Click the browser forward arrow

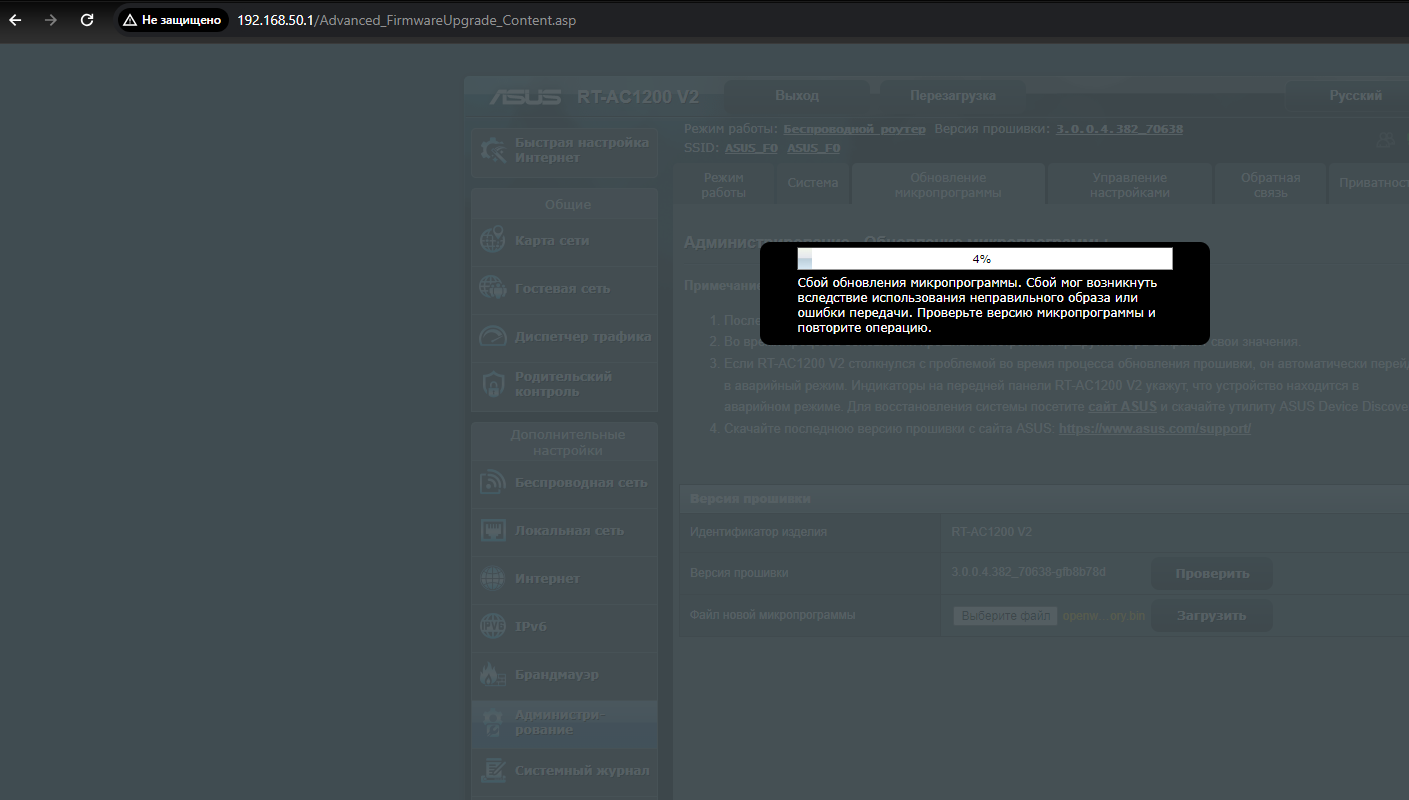(x=51, y=20)
